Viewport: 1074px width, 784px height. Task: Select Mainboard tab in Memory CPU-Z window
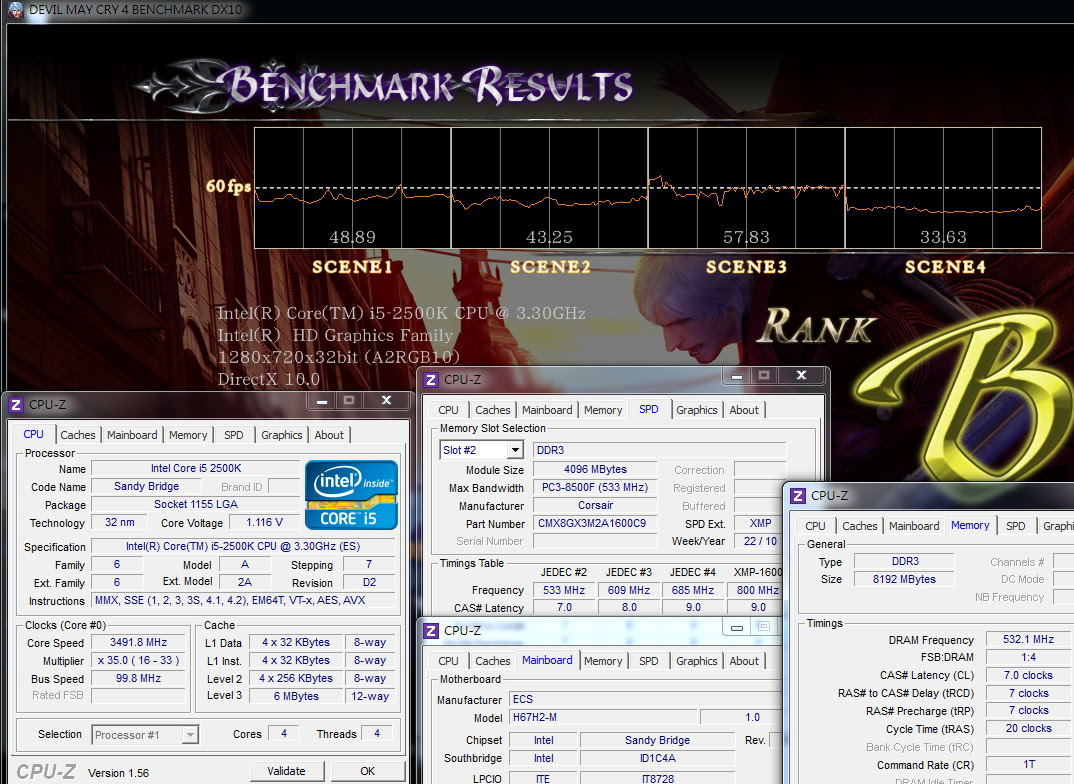click(x=914, y=526)
